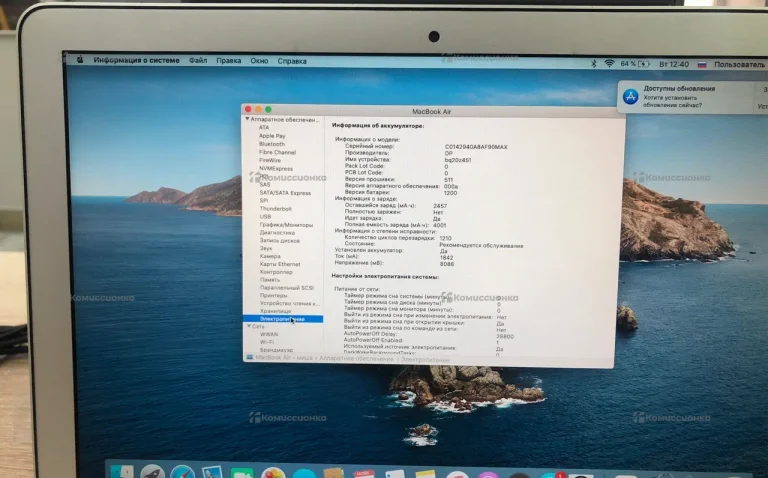
Task: Click the Информация об аккумуляторе heading
Action: click(x=378, y=126)
